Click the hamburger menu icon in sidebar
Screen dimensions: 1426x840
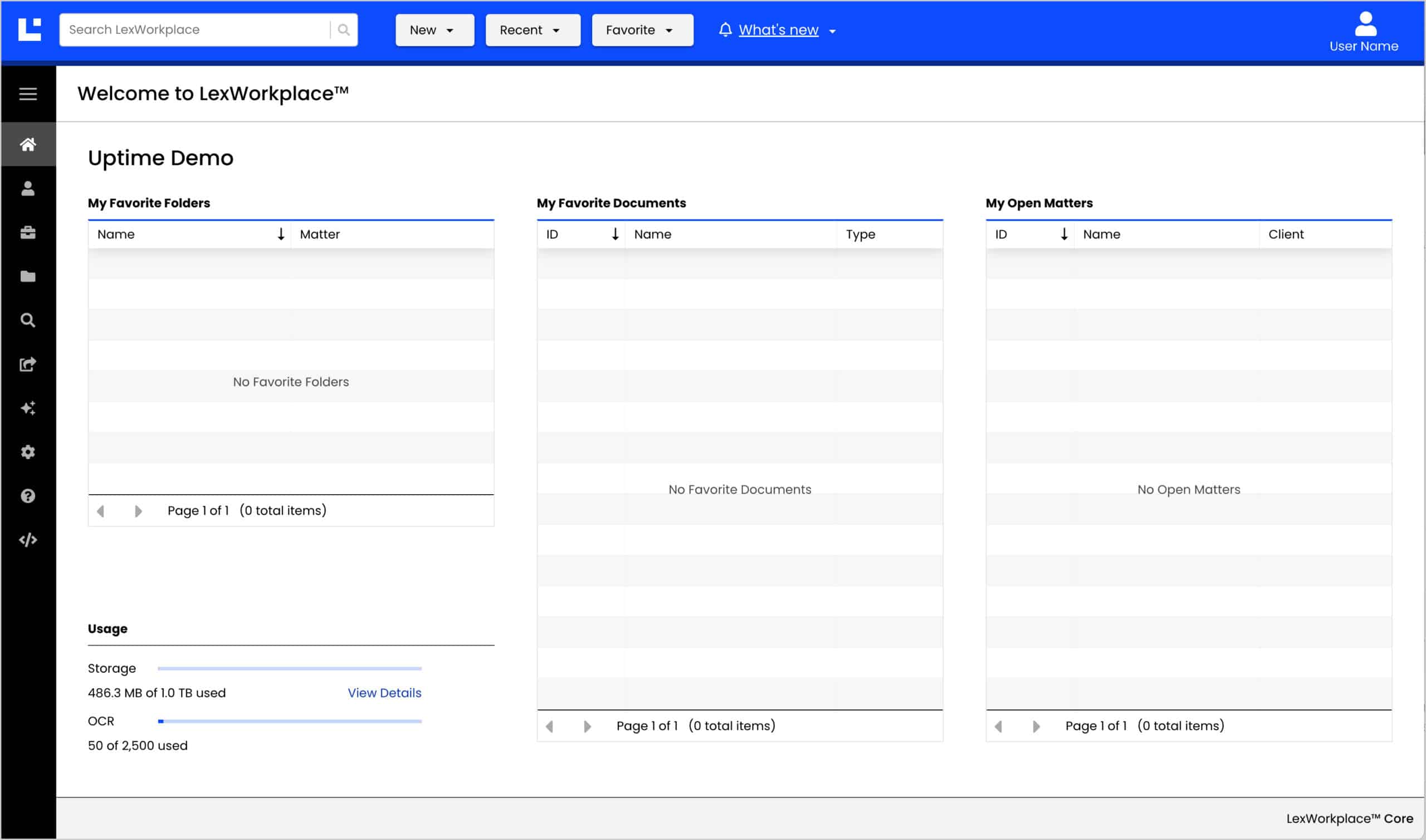(x=28, y=94)
